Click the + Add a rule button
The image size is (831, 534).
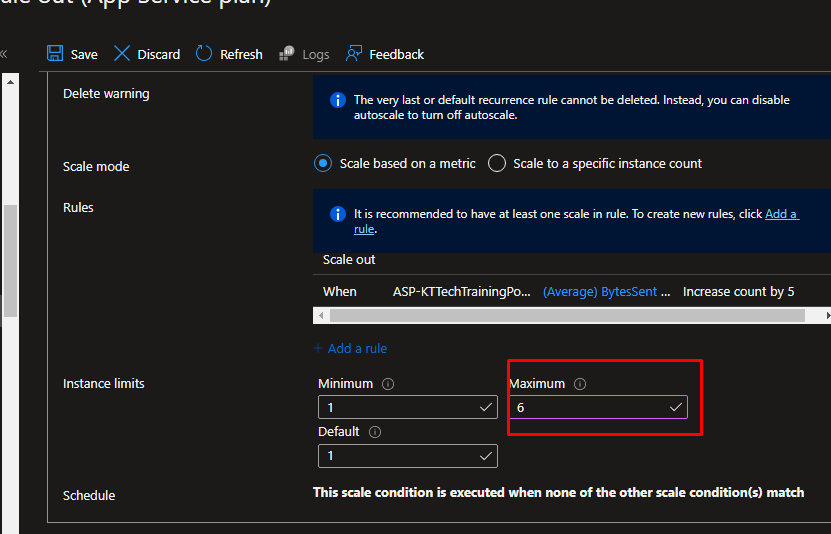[350, 348]
